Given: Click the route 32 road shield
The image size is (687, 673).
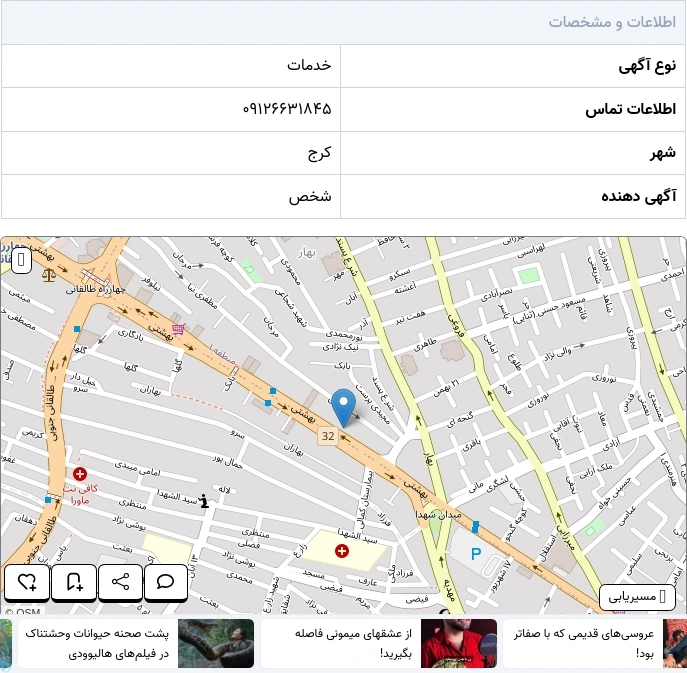Looking at the screenshot, I should point(328,436).
